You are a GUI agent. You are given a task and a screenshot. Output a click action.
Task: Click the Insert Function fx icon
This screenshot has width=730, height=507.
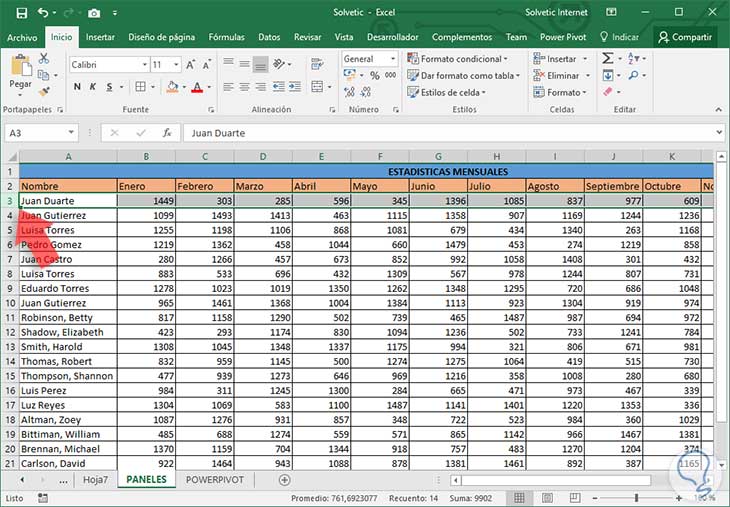(167, 132)
